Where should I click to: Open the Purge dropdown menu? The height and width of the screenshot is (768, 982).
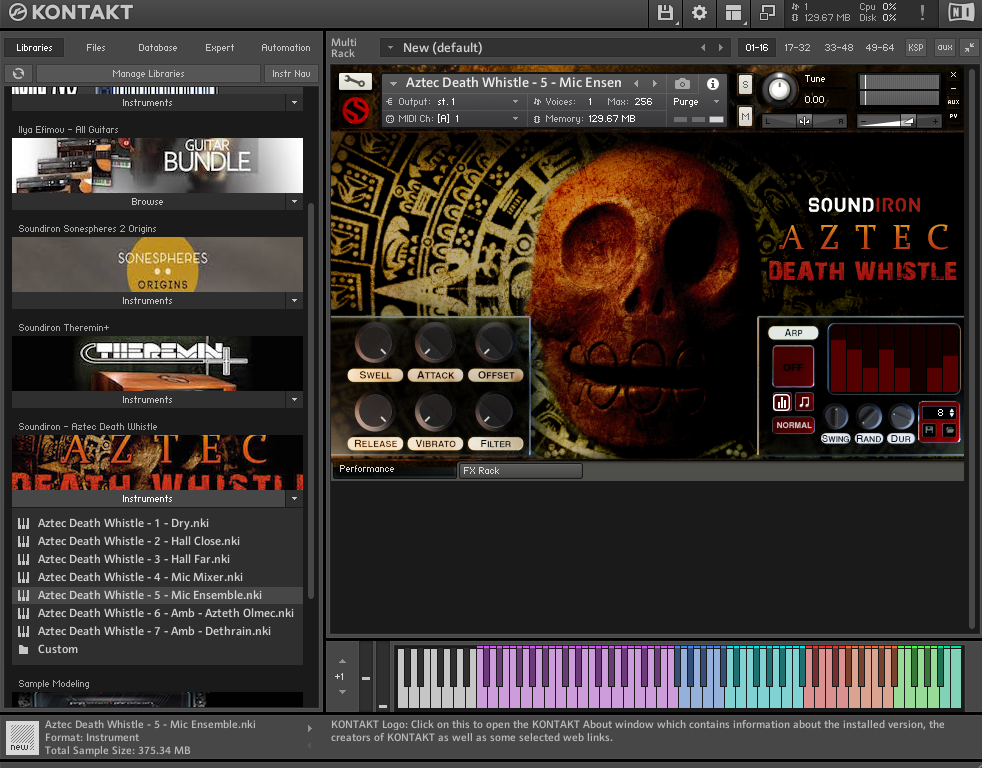696,101
